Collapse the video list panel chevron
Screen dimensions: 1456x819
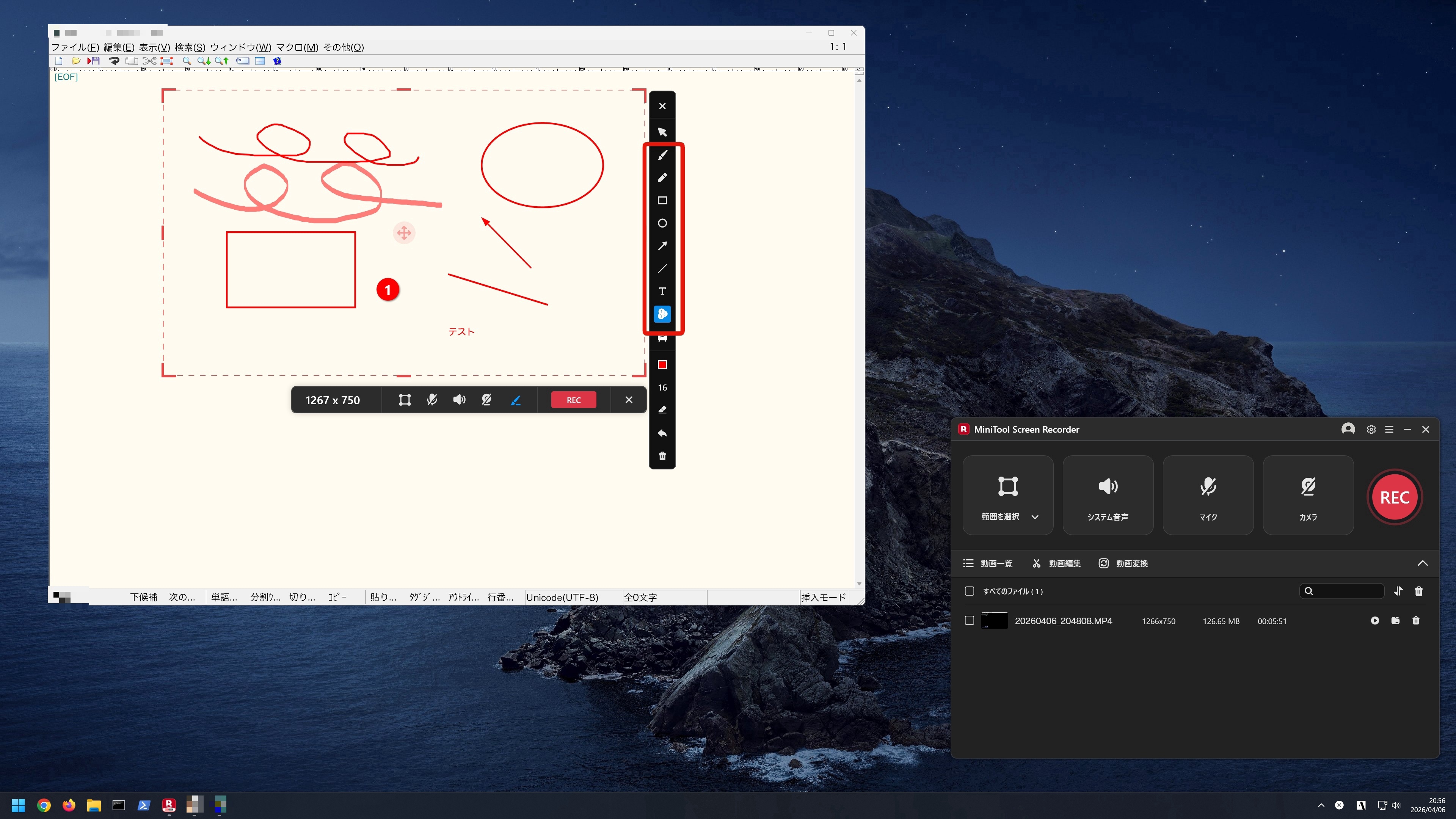(1423, 563)
